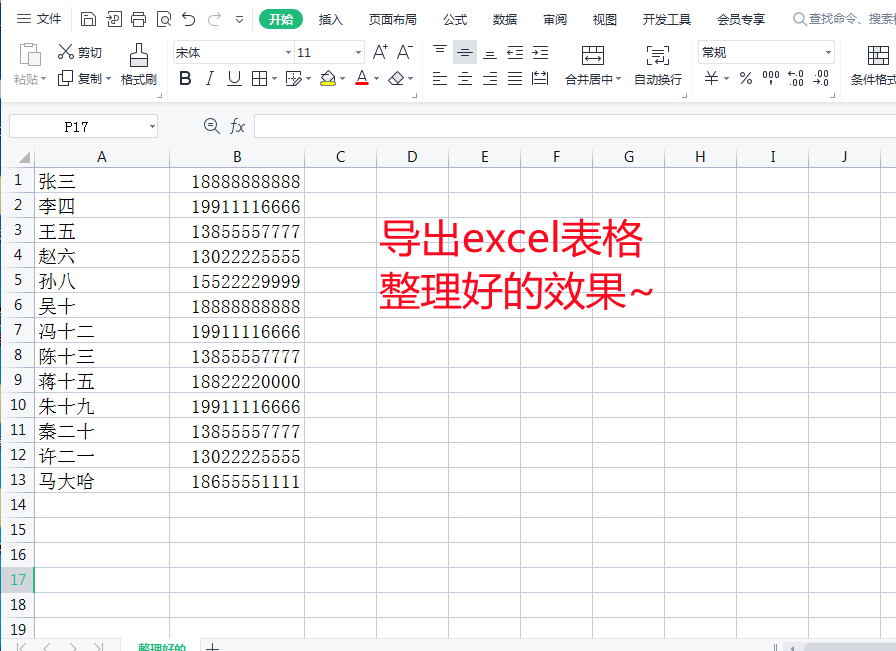Open font size 11 dropdown
Viewport: 896px width, 651px height.
click(358, 53)
